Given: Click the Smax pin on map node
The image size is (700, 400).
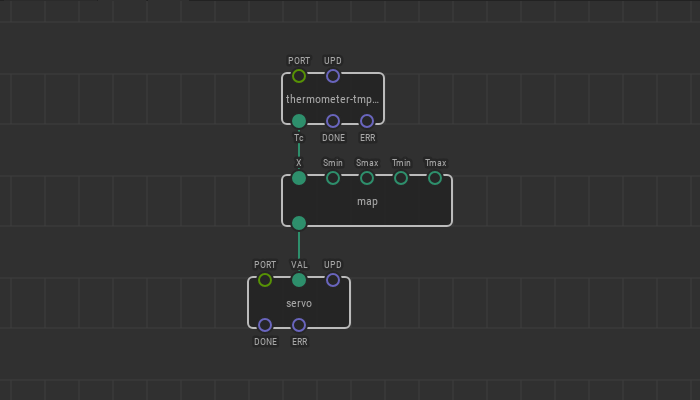Looking at the screenshot, I should coord(367,178).
